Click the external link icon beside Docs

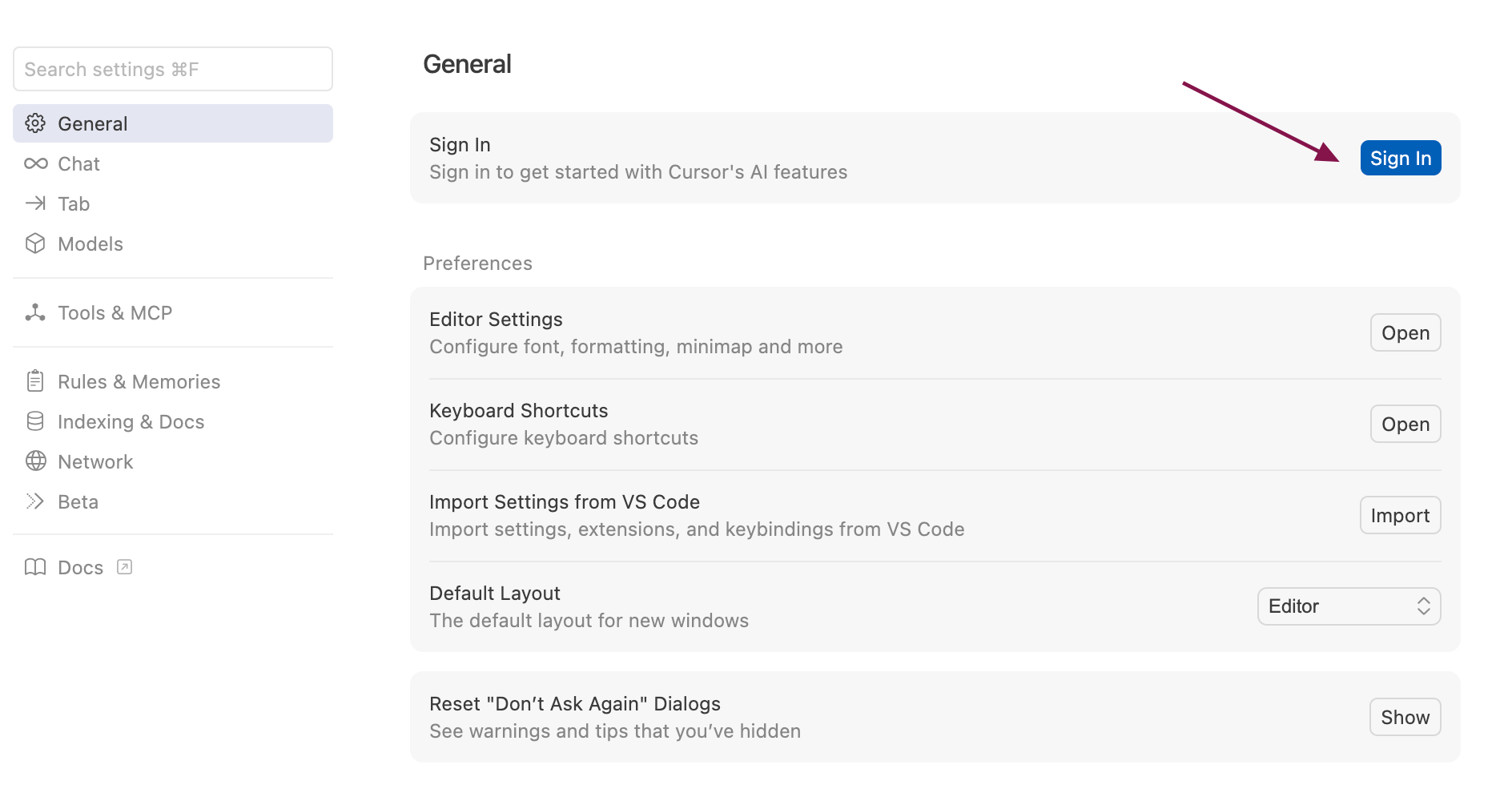(124, 567)
